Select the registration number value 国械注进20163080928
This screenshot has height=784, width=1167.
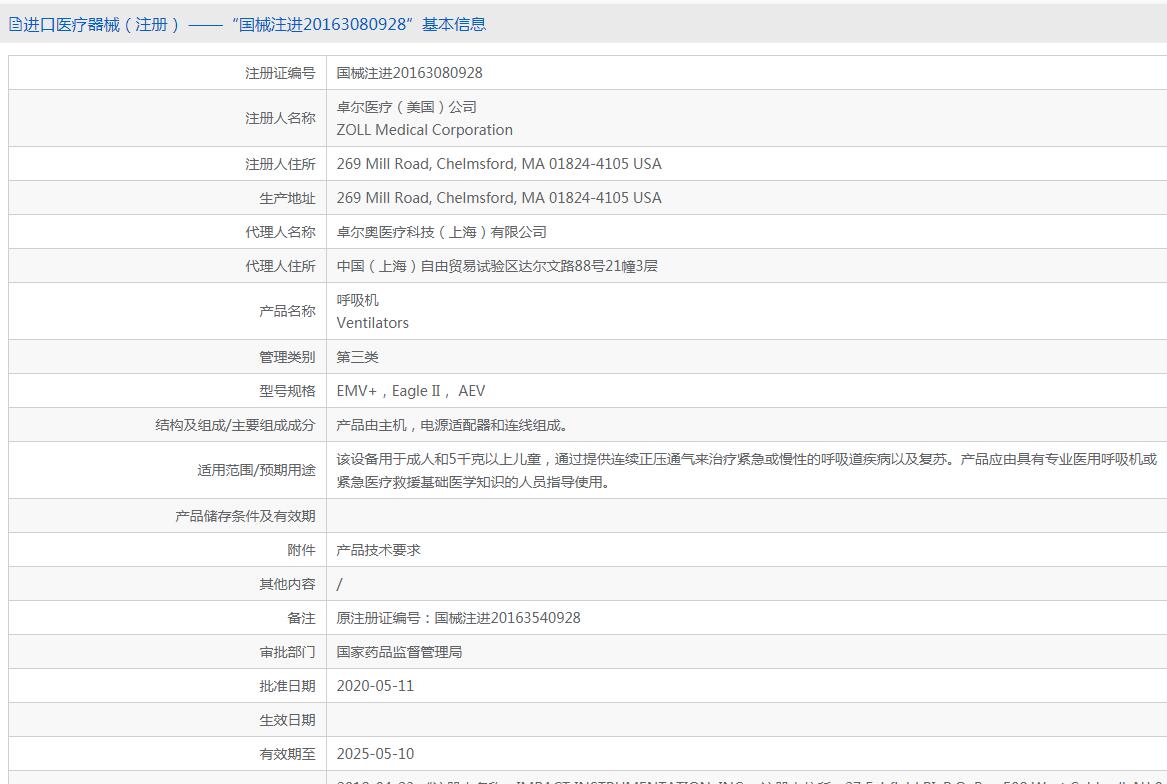pos(409,73)
